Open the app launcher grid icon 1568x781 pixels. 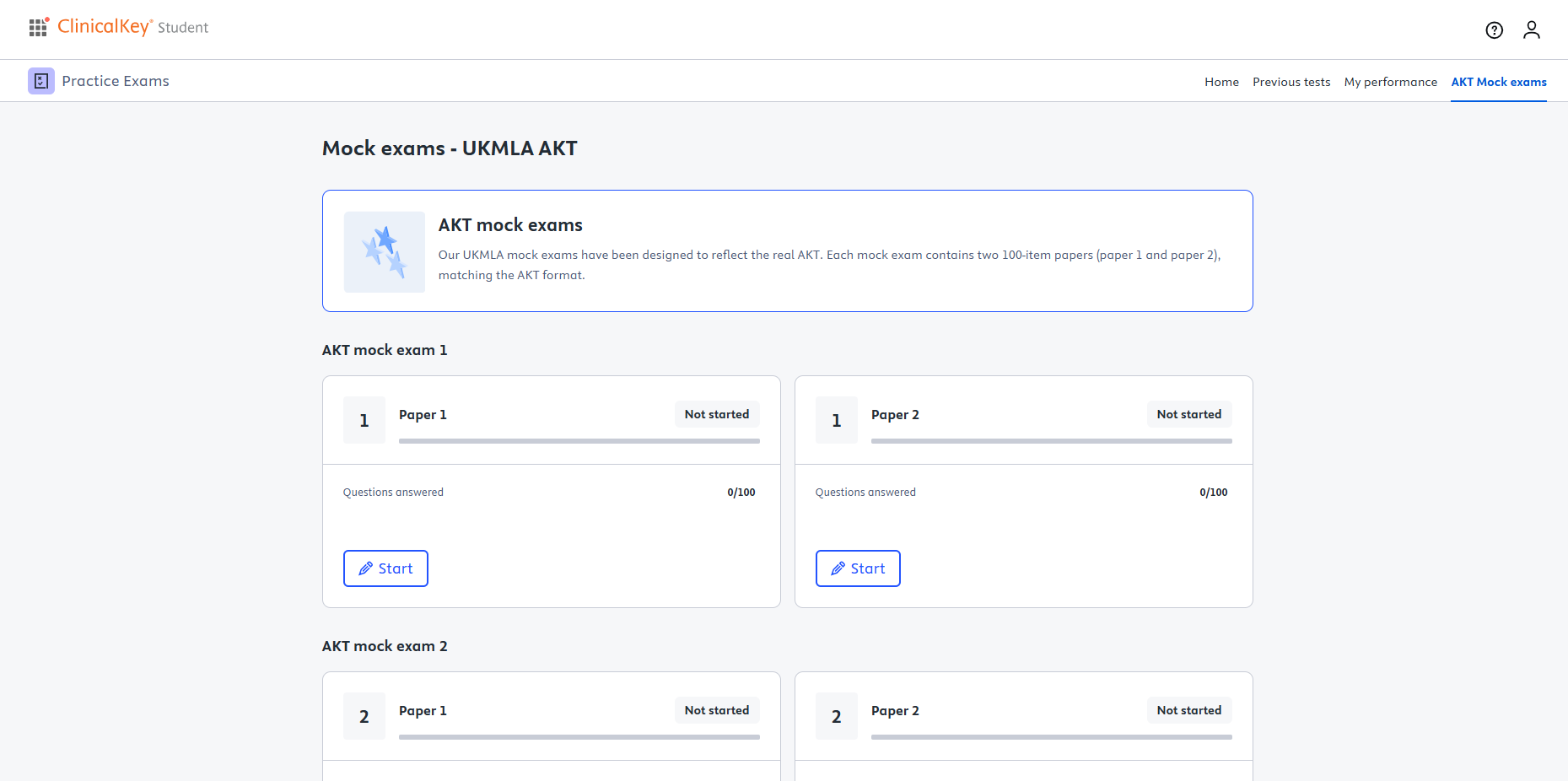pos(38,28)
